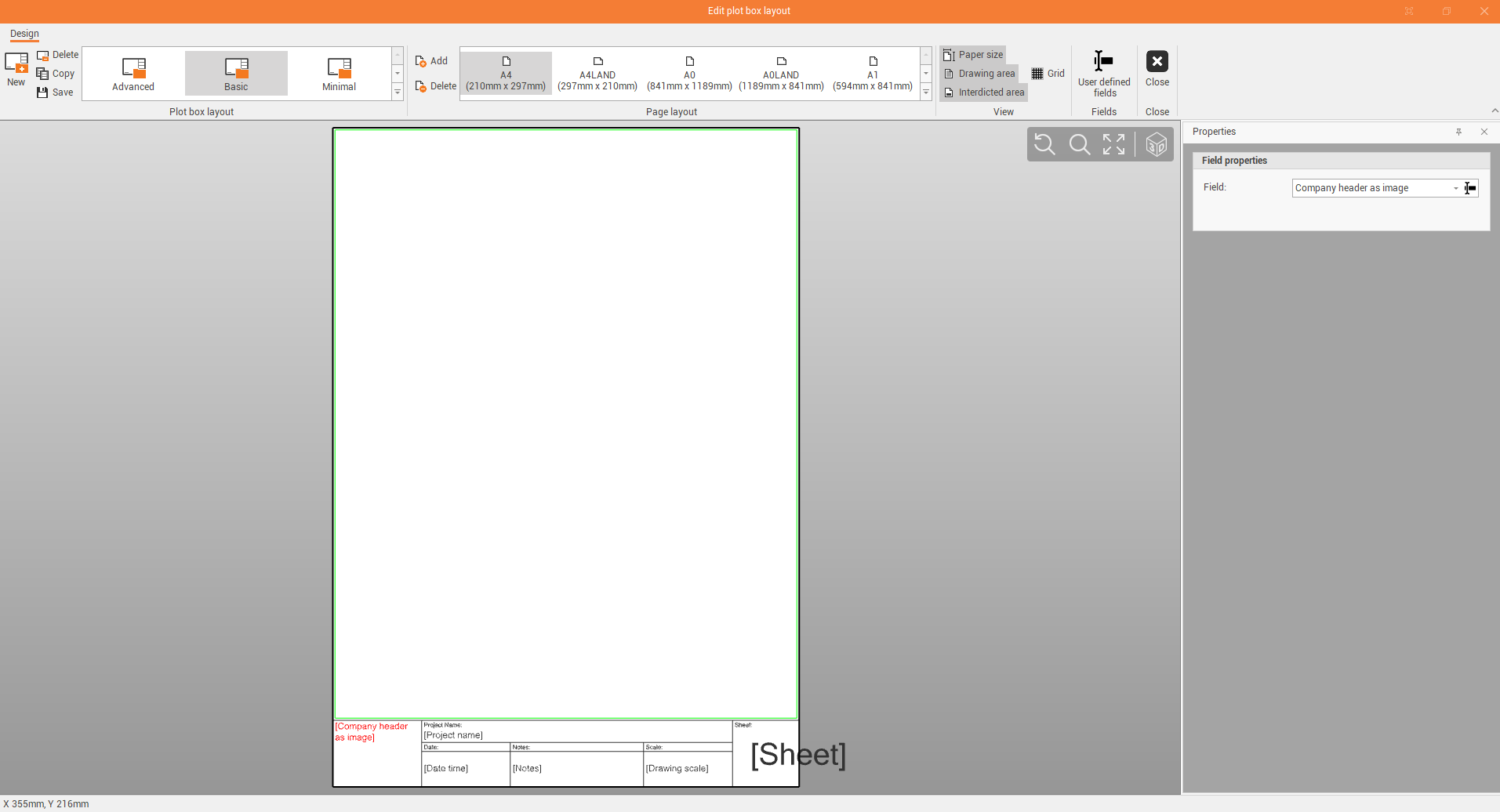Viewport: 1500px width, 812px height.
Task: Select the Advanced plot box layout
Action: pos(133,74)
